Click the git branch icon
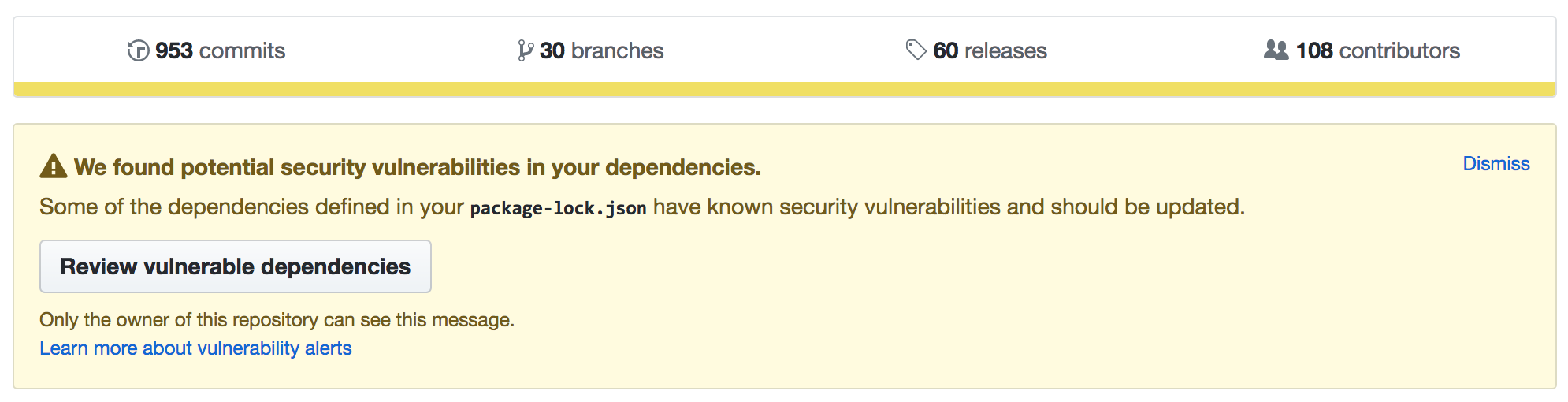Screen dimensions: 1568x402 click(525, 50)
